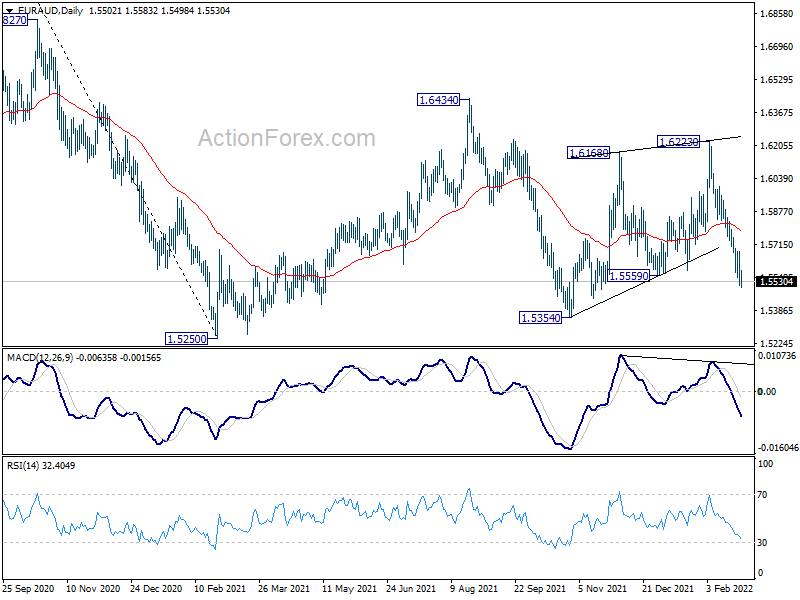Click the EURAUD,Daily chart title
This screenshot has width=800, height=600.
point(50,10)
